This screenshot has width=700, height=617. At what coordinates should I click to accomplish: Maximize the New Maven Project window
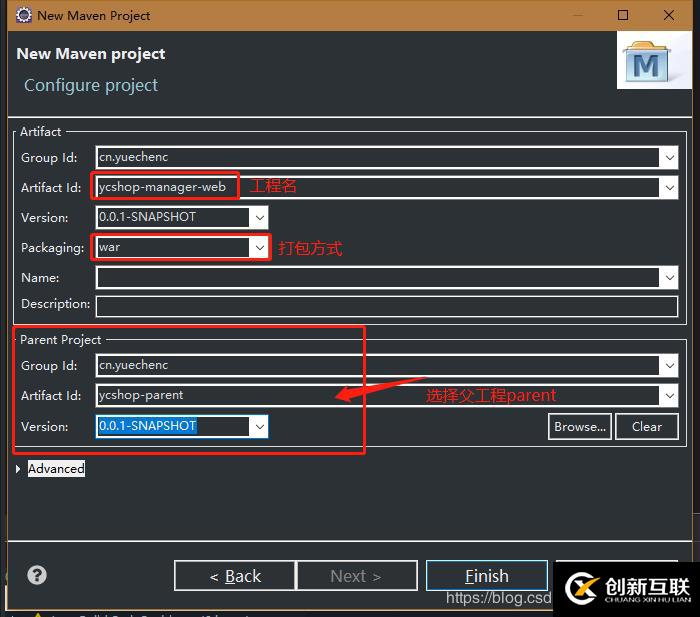(623, 15)
